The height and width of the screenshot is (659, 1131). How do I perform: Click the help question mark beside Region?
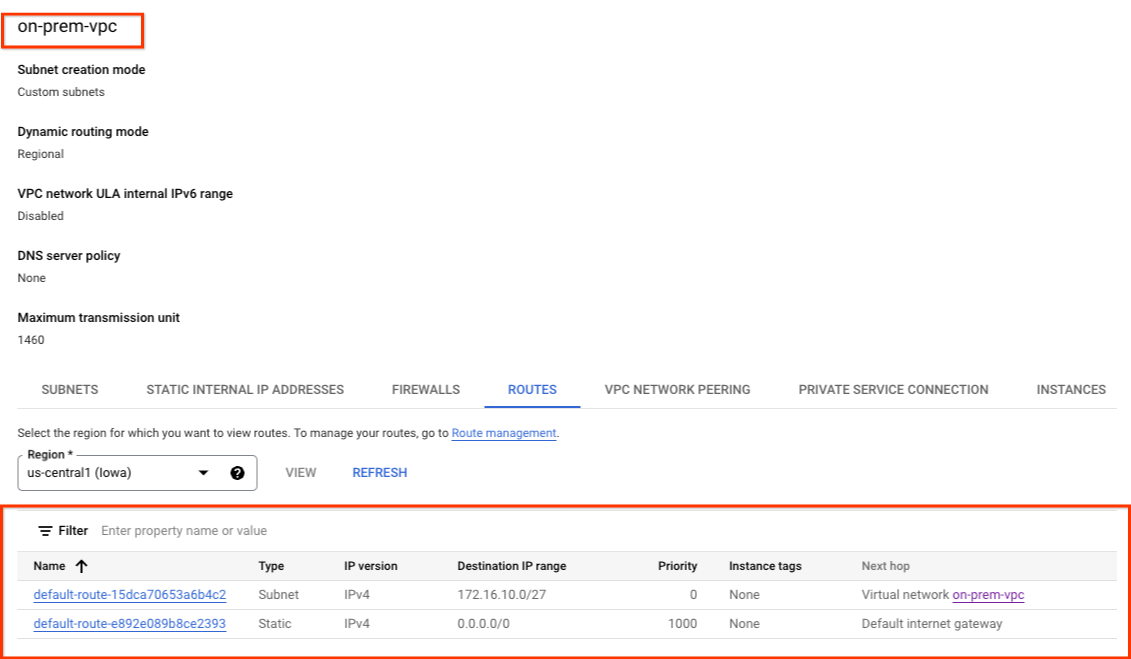click(237, 473)
